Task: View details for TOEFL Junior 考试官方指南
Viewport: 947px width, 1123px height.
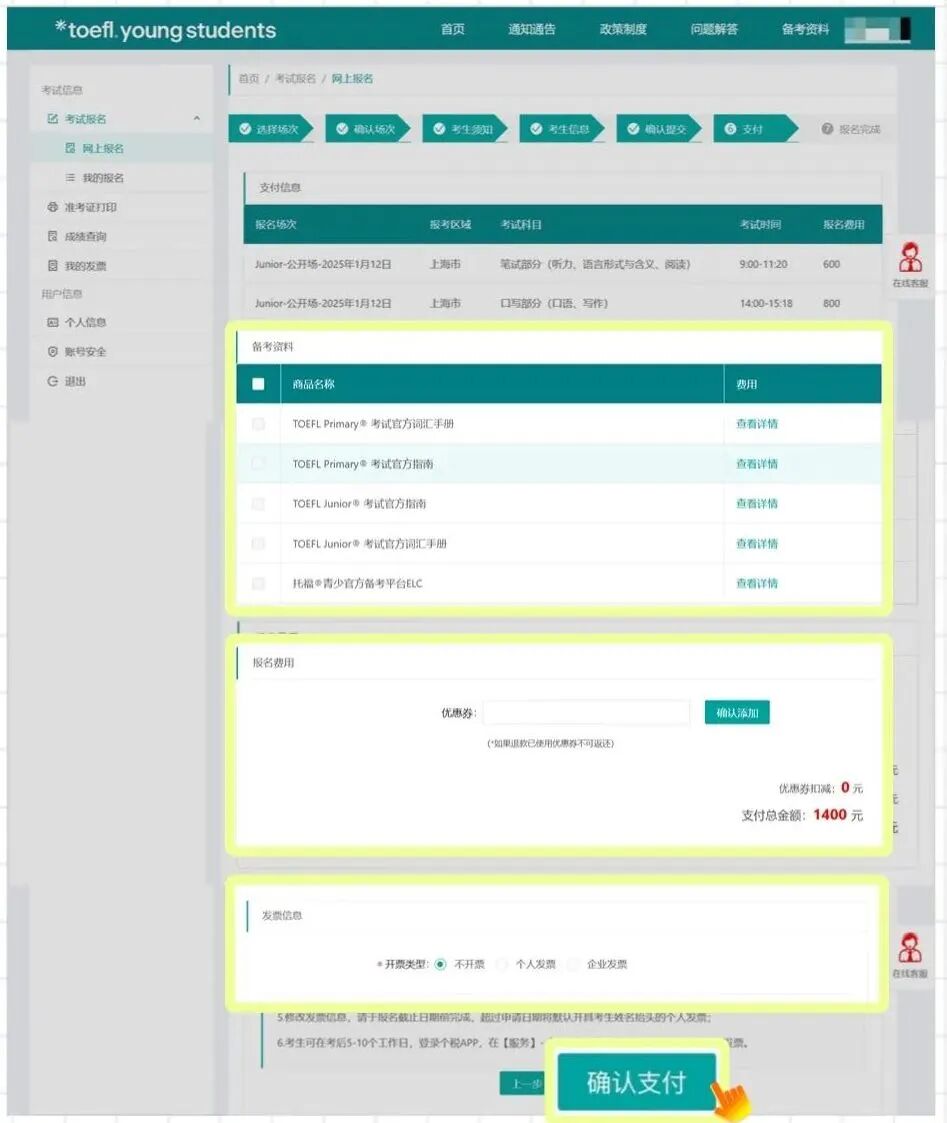Action: (757, 504)
